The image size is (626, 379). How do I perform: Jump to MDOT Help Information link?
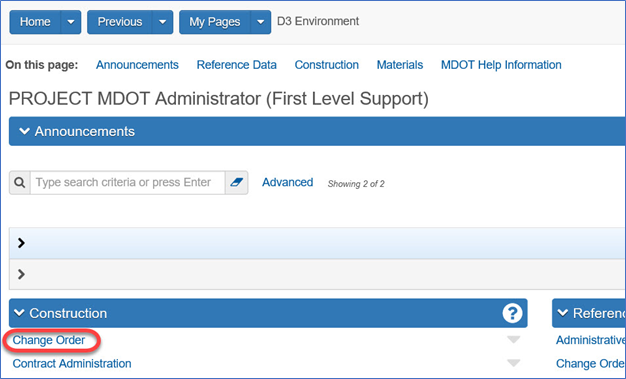coord(501,65)
